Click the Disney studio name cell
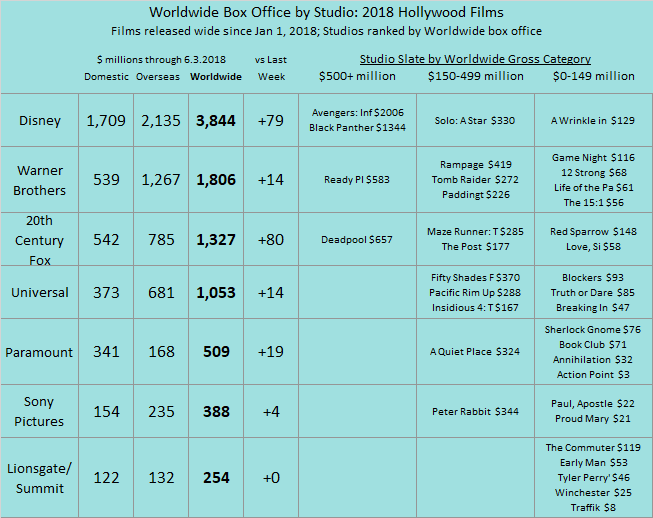Image resolution: width=653 pixels, height=518 pixels. [40, 120]
